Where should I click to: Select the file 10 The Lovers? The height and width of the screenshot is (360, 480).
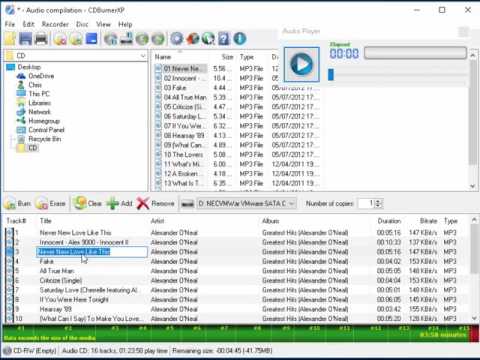click(x=183, y=154)
